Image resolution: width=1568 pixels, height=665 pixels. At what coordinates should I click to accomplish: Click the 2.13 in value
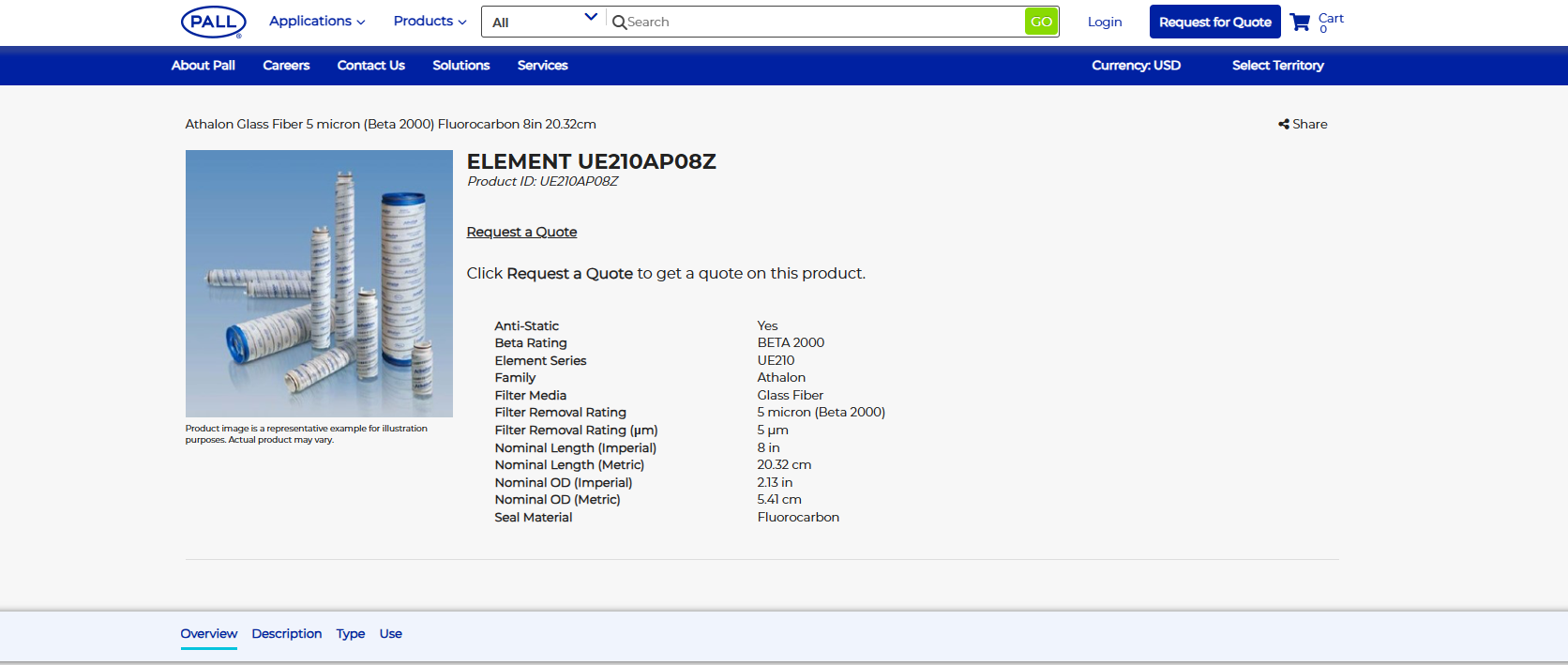pyautogui.click(x=775, y=483)
